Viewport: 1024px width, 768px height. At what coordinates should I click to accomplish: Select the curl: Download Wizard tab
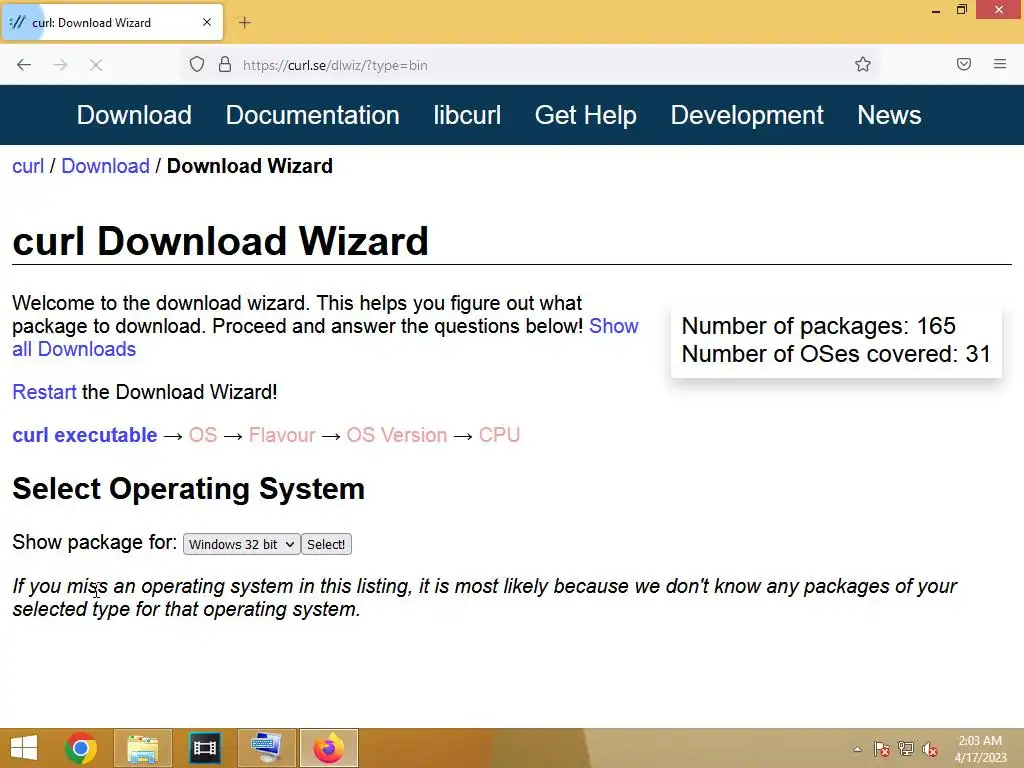click(112, 22)
